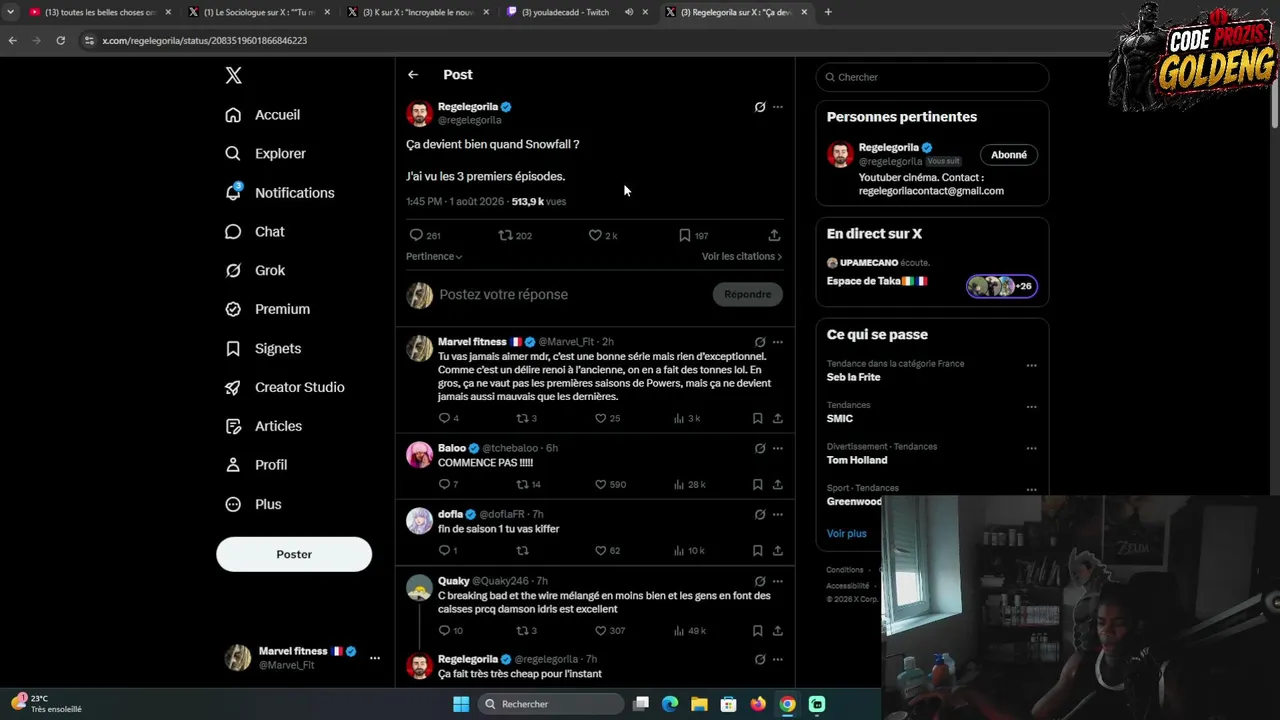Expand Voir les citations link
1280x720 pixels.
coord(742,257)
